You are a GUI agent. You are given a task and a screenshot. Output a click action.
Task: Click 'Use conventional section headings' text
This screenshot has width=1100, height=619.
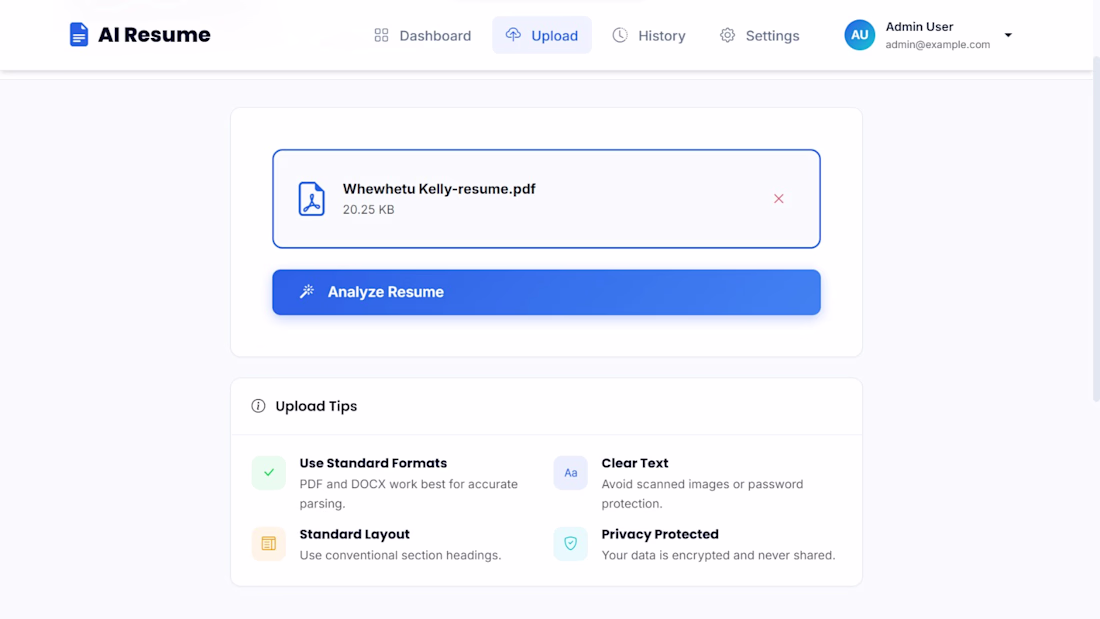point(401,555)
